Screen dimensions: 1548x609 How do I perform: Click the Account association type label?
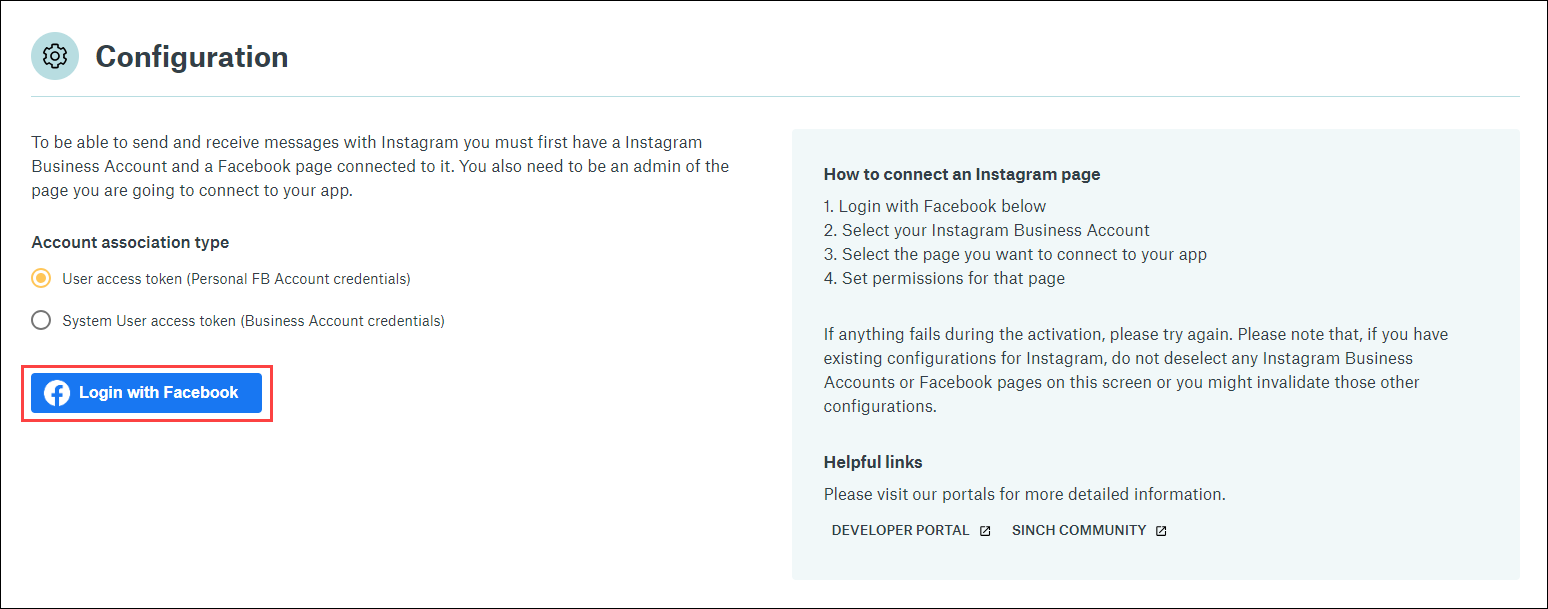(x=129, y=242)
